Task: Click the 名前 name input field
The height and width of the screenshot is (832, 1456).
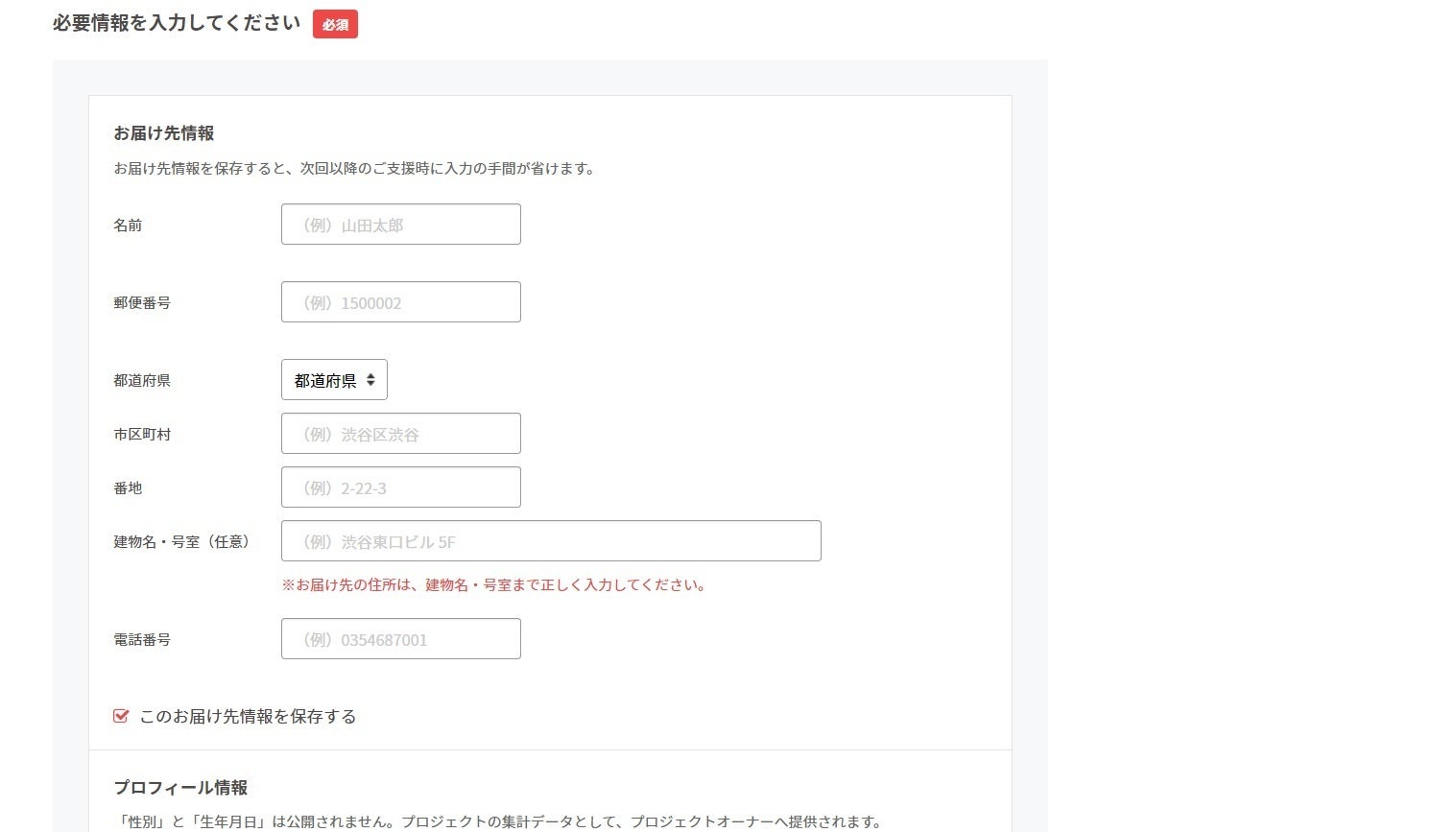Action: [400, 225]
